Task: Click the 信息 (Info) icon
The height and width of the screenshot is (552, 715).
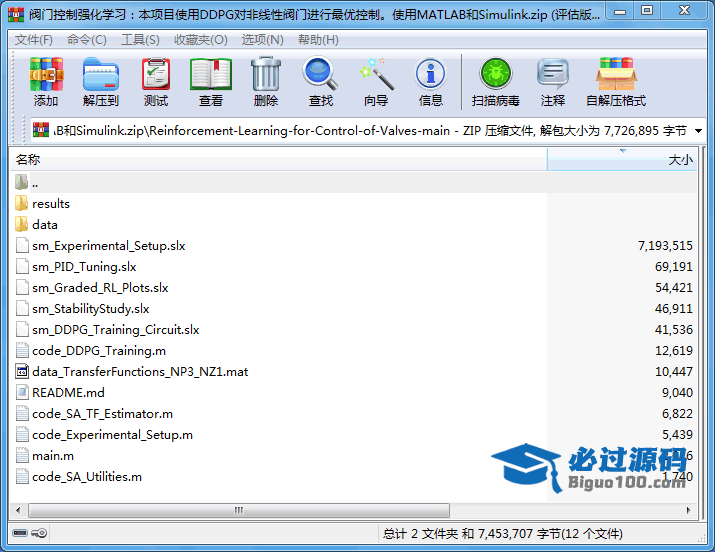Action: pyautogui.click(x=430, y=74)
